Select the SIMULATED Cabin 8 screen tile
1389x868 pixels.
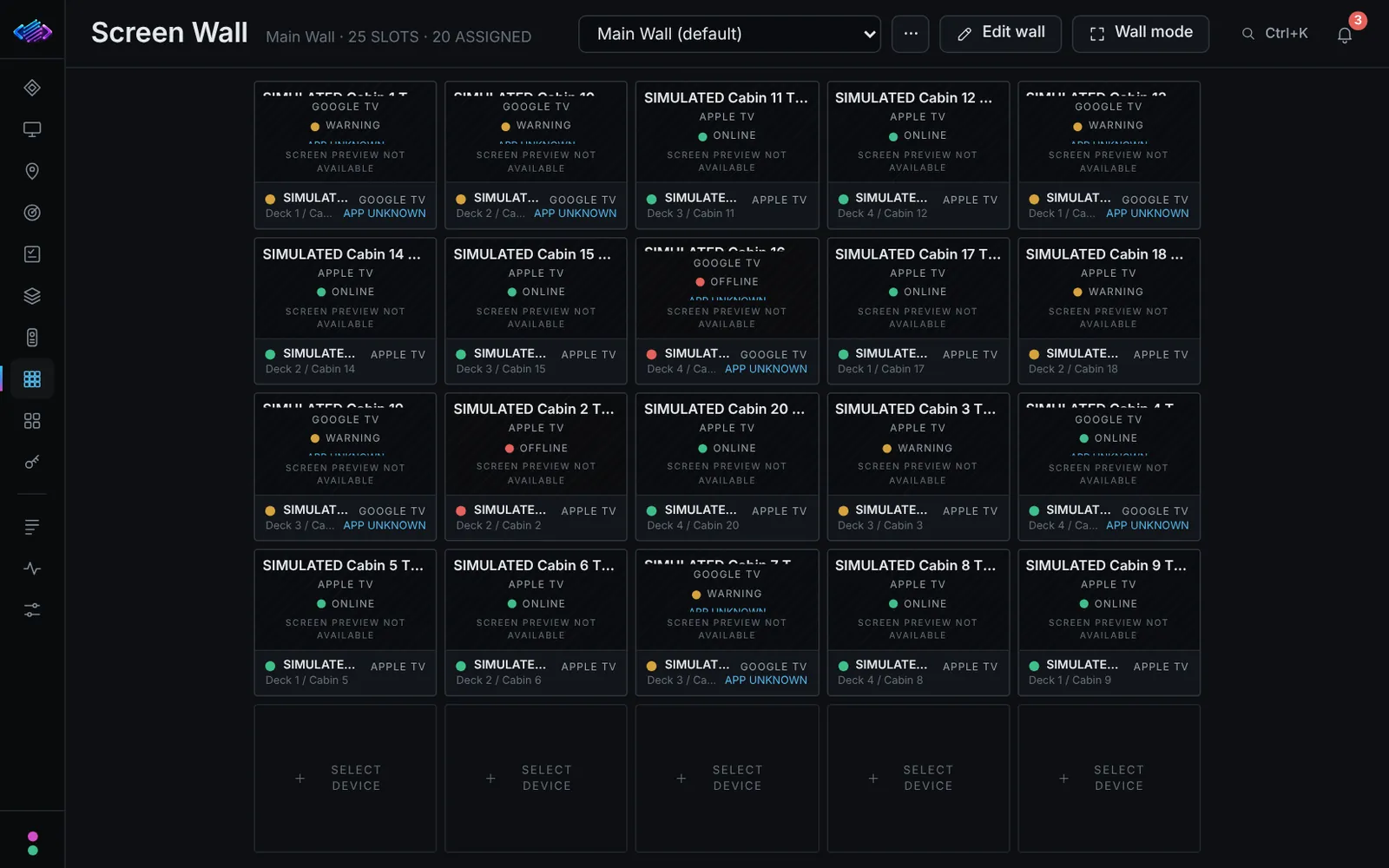[x=918, y=622]
